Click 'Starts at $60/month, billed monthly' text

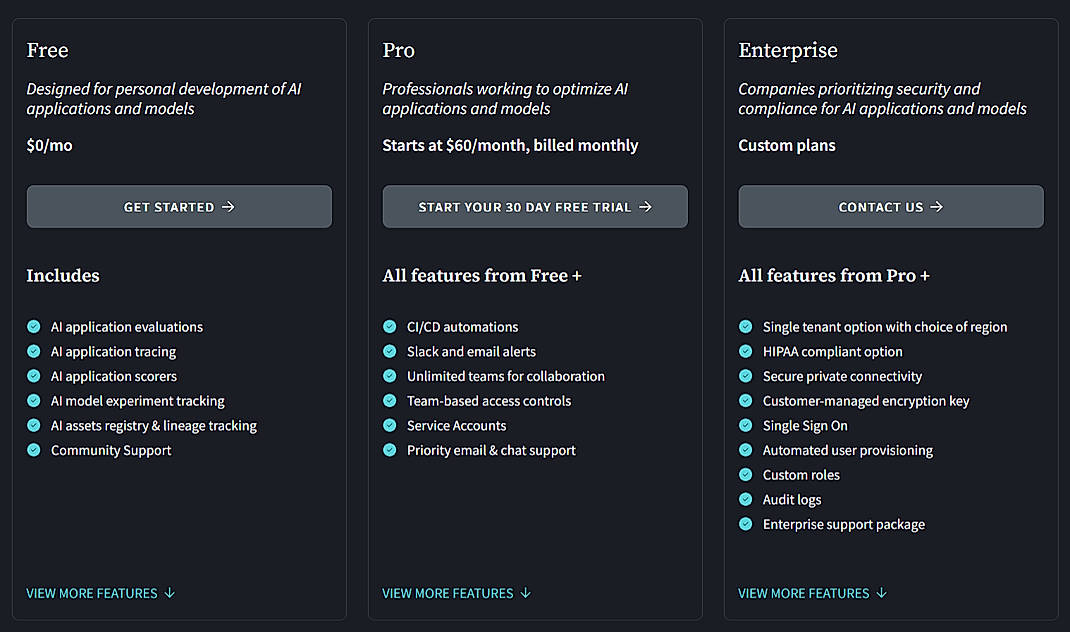(510, 145)
